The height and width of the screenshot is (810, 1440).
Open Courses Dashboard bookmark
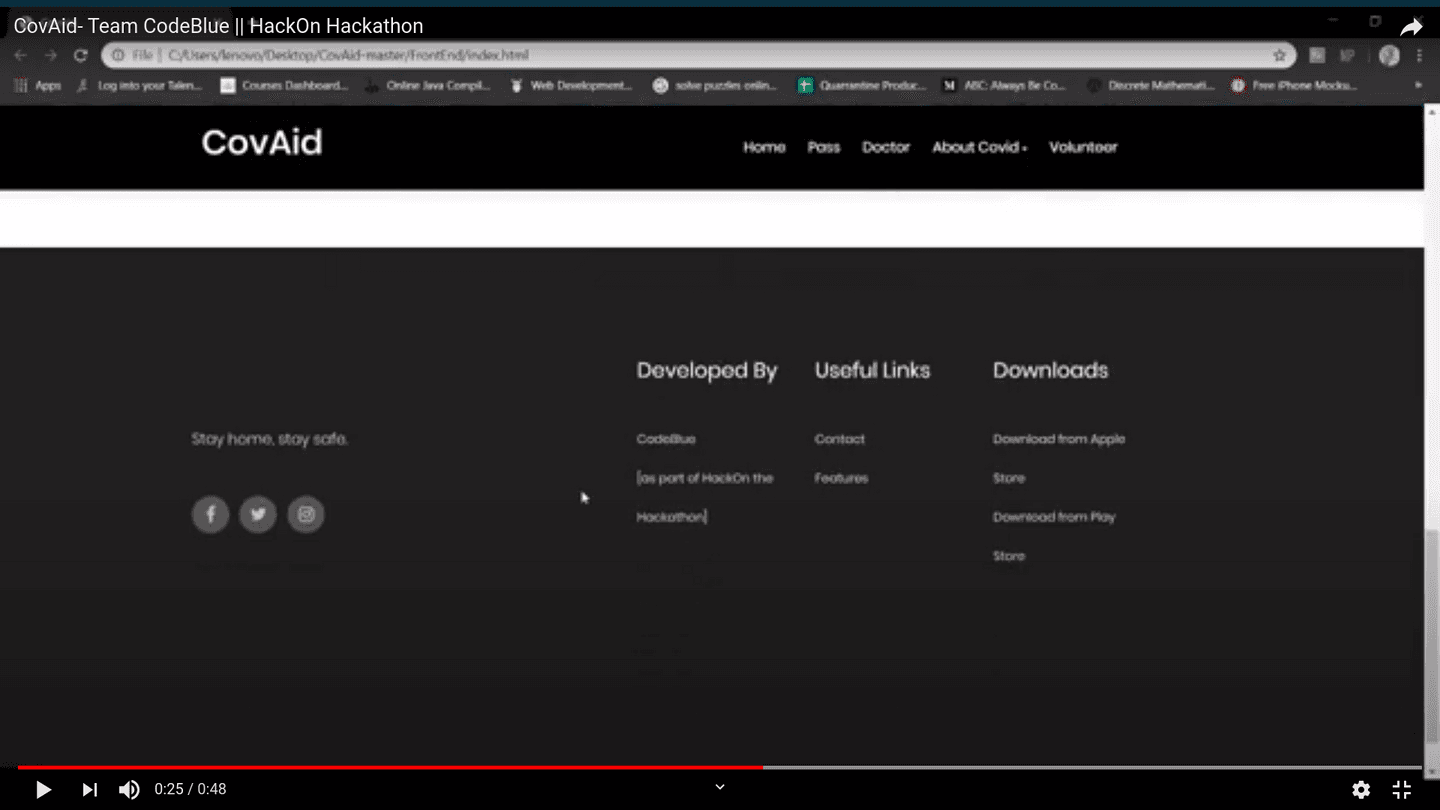point(285,86)
